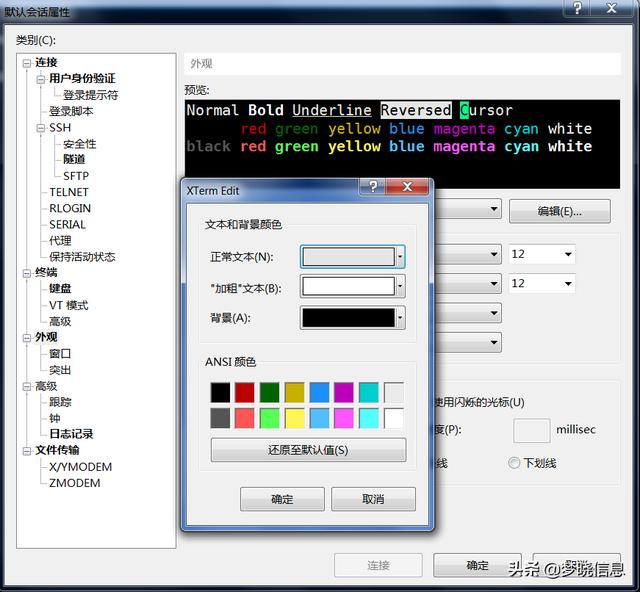Select 键盘 under 终端
The width and height of the screenshot is (640, 592).
[x=60, y=289]
